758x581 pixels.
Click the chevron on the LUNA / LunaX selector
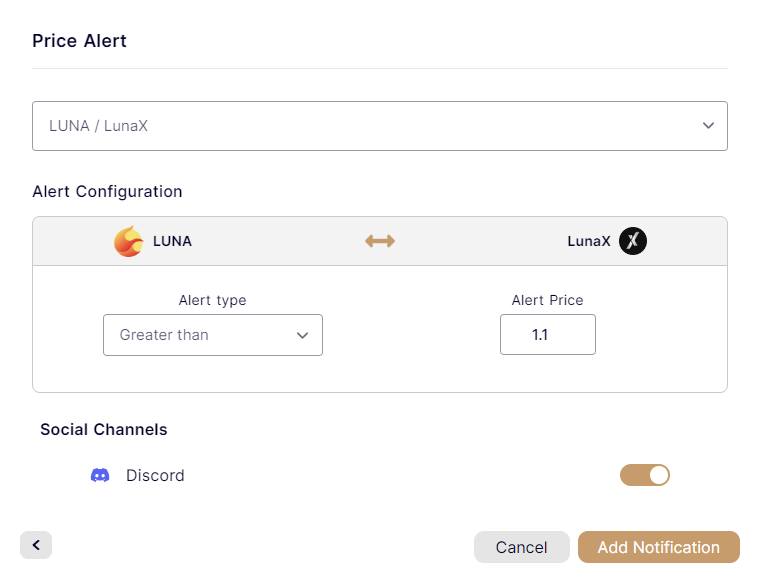[x=708, y=126]
